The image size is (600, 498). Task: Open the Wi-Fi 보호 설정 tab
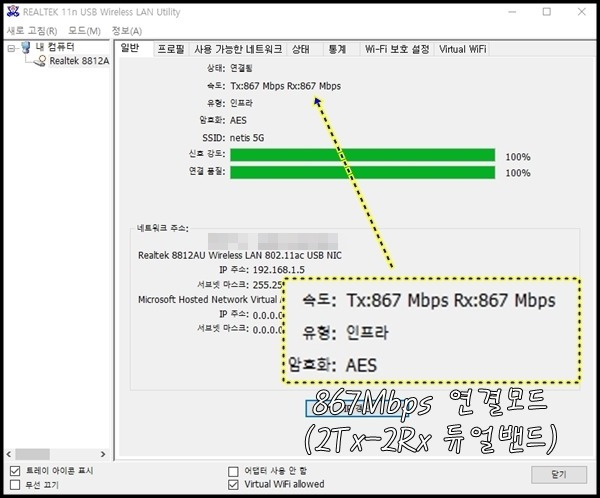tap(397, 49)
